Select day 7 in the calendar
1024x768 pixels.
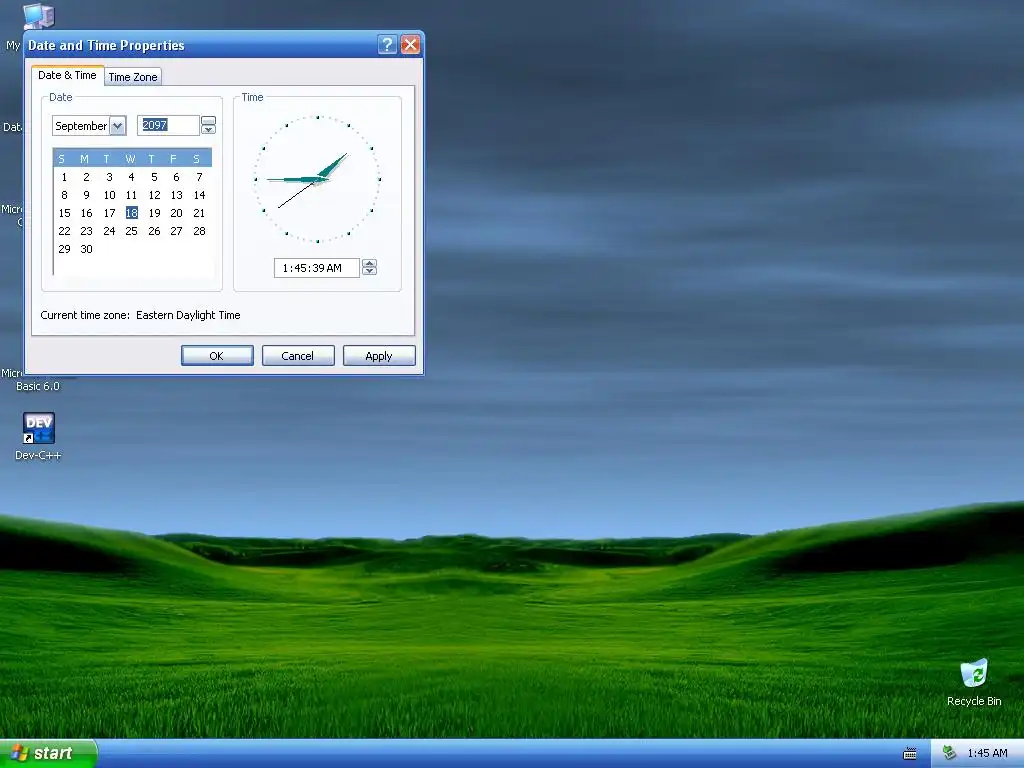pos(199,177)
